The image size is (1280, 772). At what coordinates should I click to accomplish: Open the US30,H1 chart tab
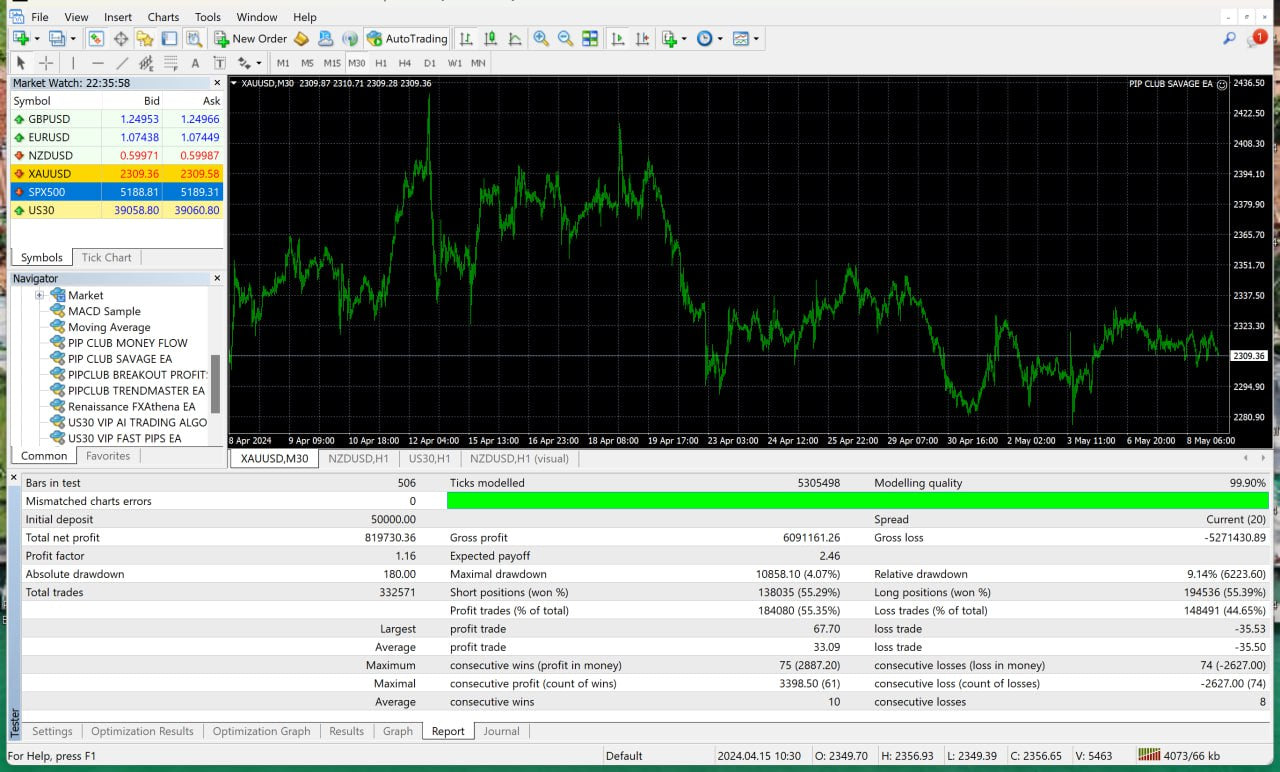430,458
